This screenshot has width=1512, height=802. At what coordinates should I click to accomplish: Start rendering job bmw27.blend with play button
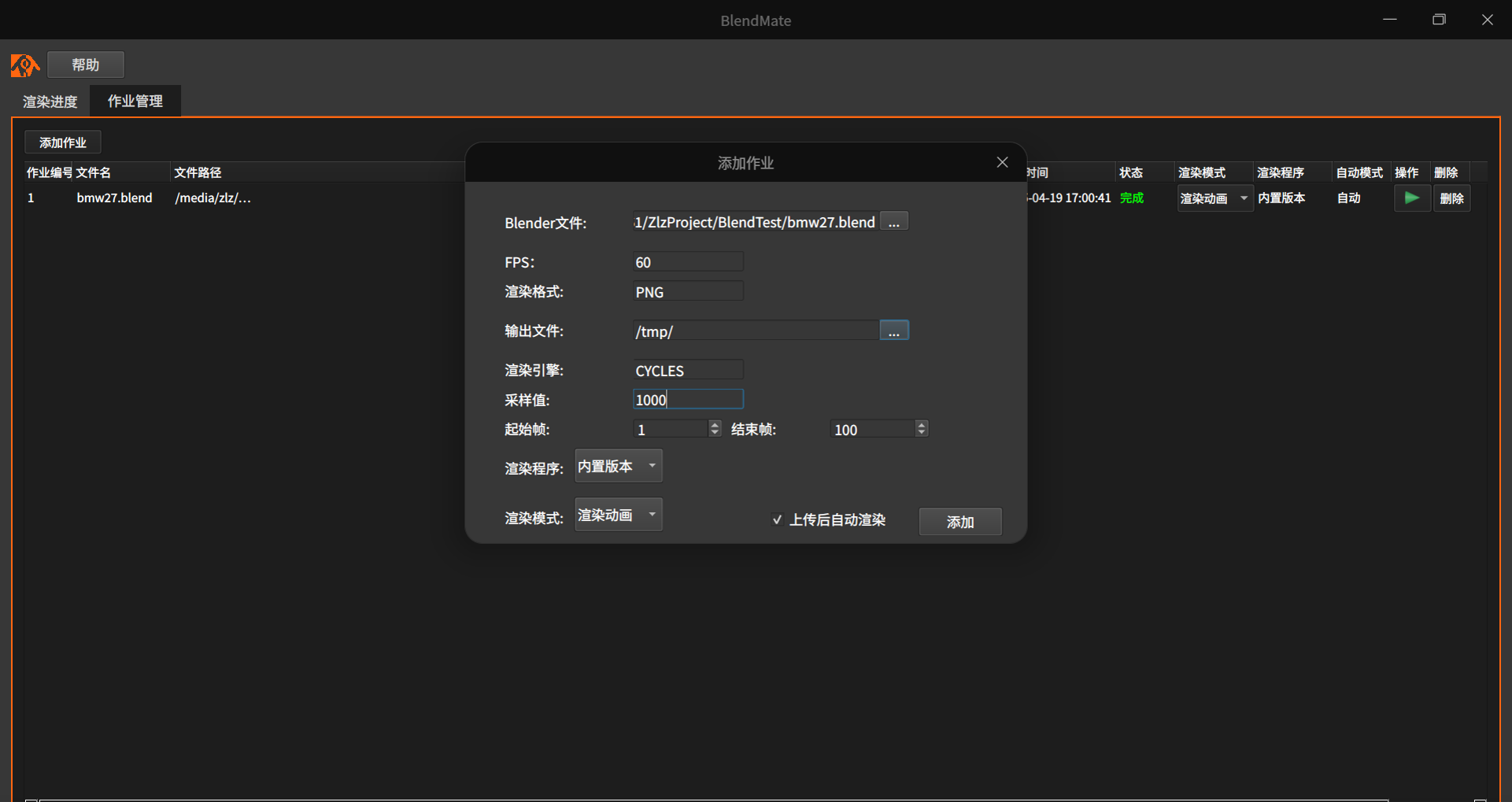(1412, 198)
